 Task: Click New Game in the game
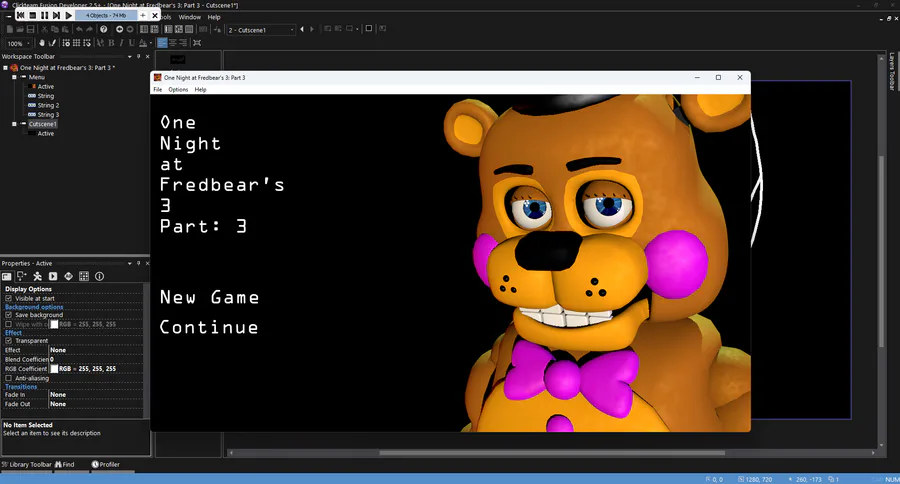pyautogui.click(x=210, y=297)
